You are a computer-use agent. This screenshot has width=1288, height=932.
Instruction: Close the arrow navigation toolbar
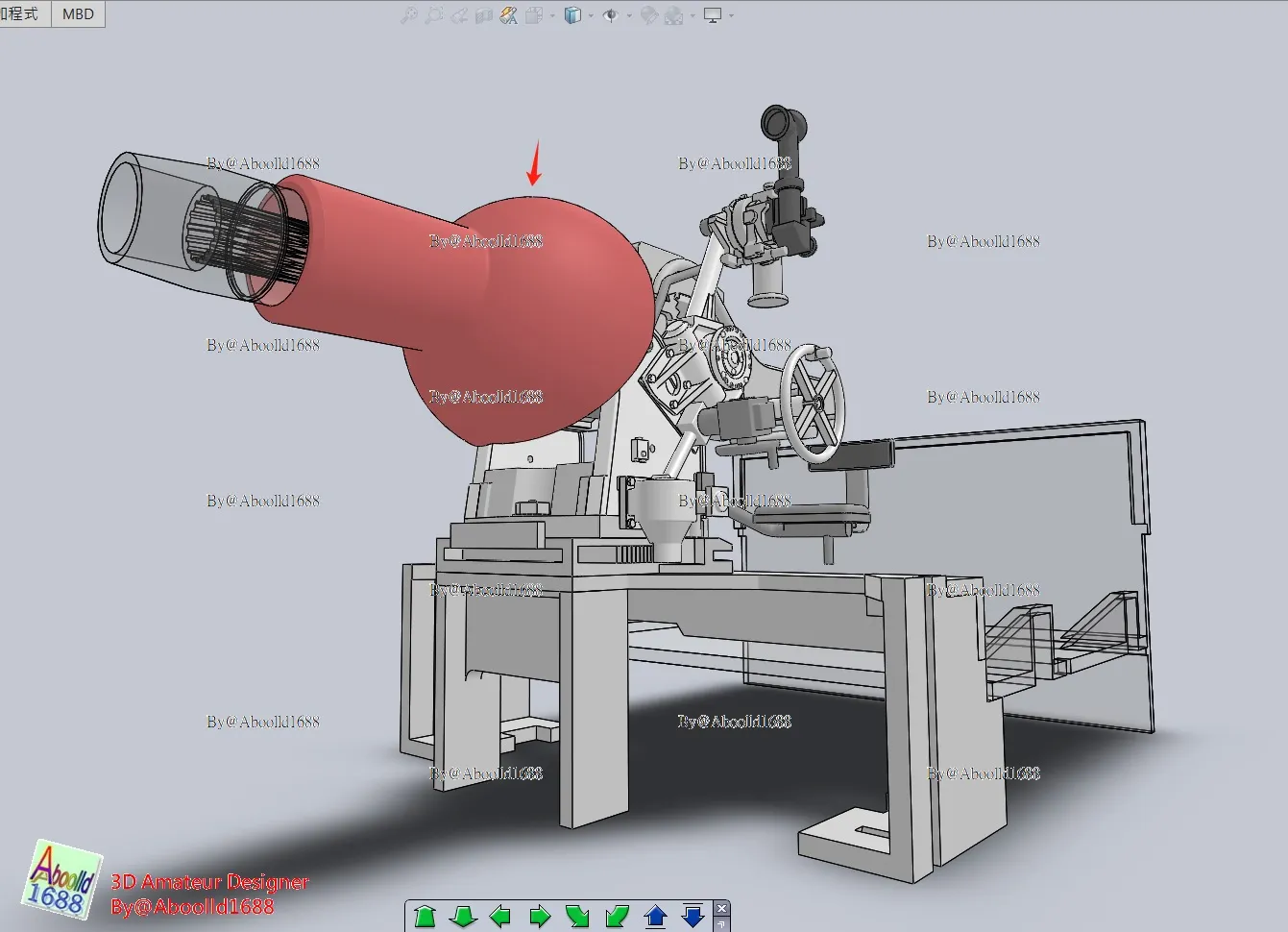(722, 908)
